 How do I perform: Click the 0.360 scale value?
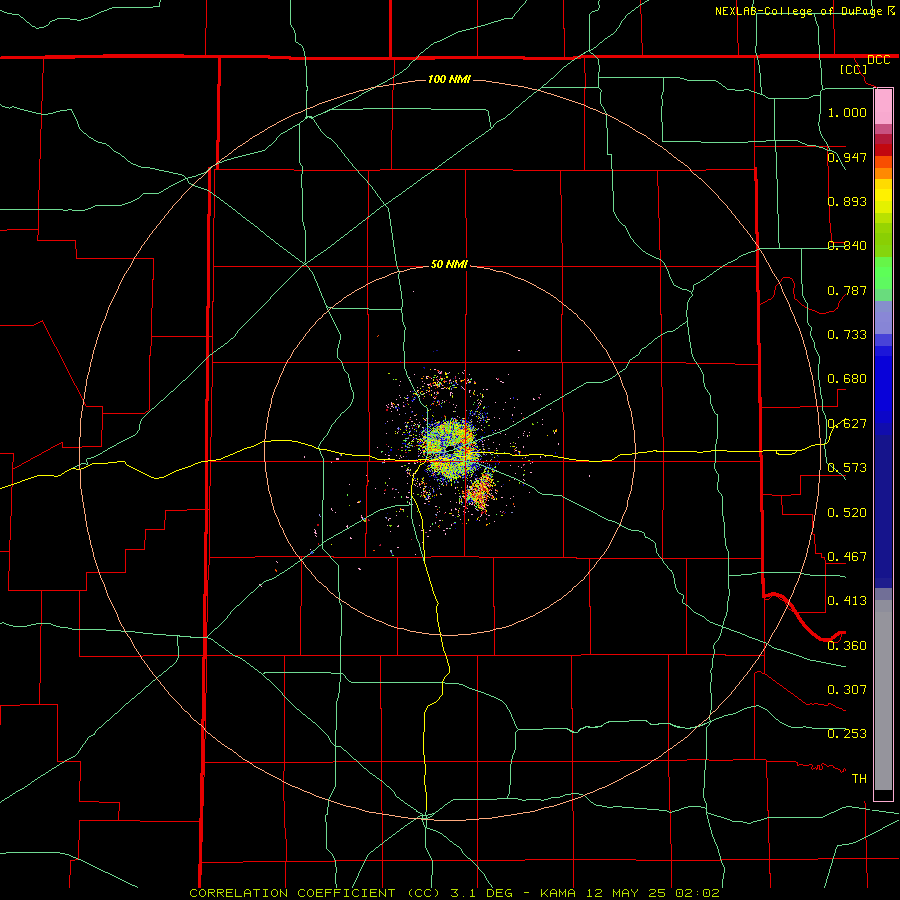847,646
